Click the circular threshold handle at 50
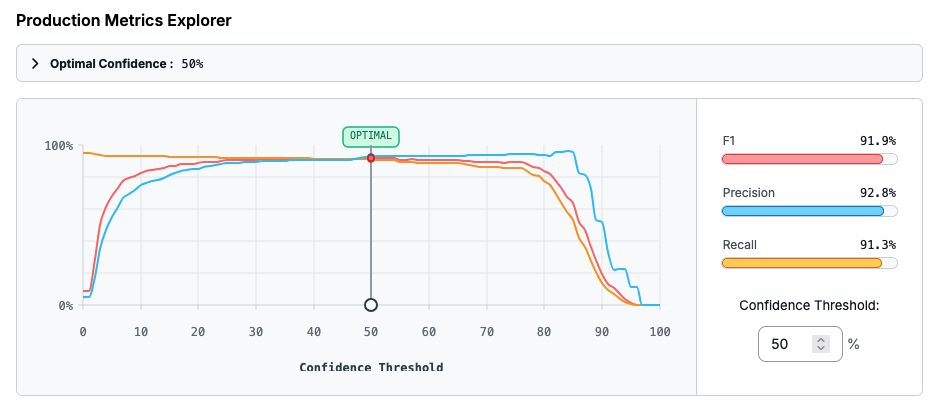This screenshot has height=410, width=943. pyautogui.click(x=371, y=305)
